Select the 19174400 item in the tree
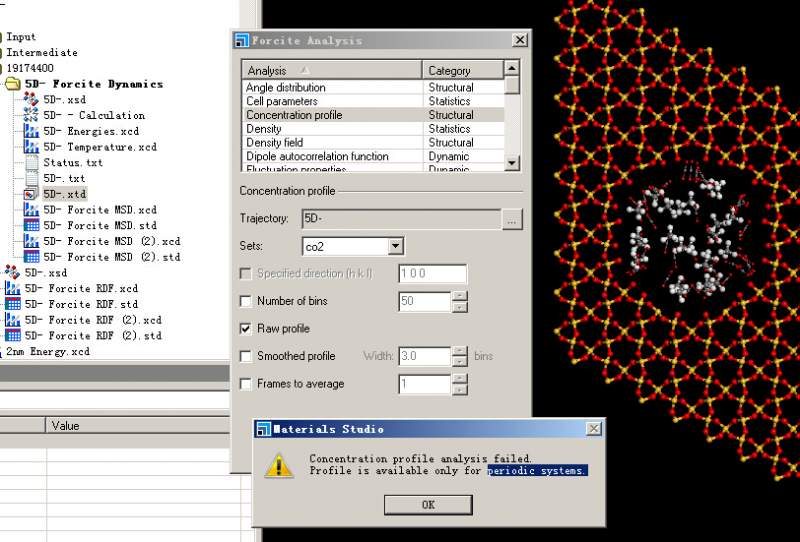This screenshot has width=800, height=542. click(30, 68)
